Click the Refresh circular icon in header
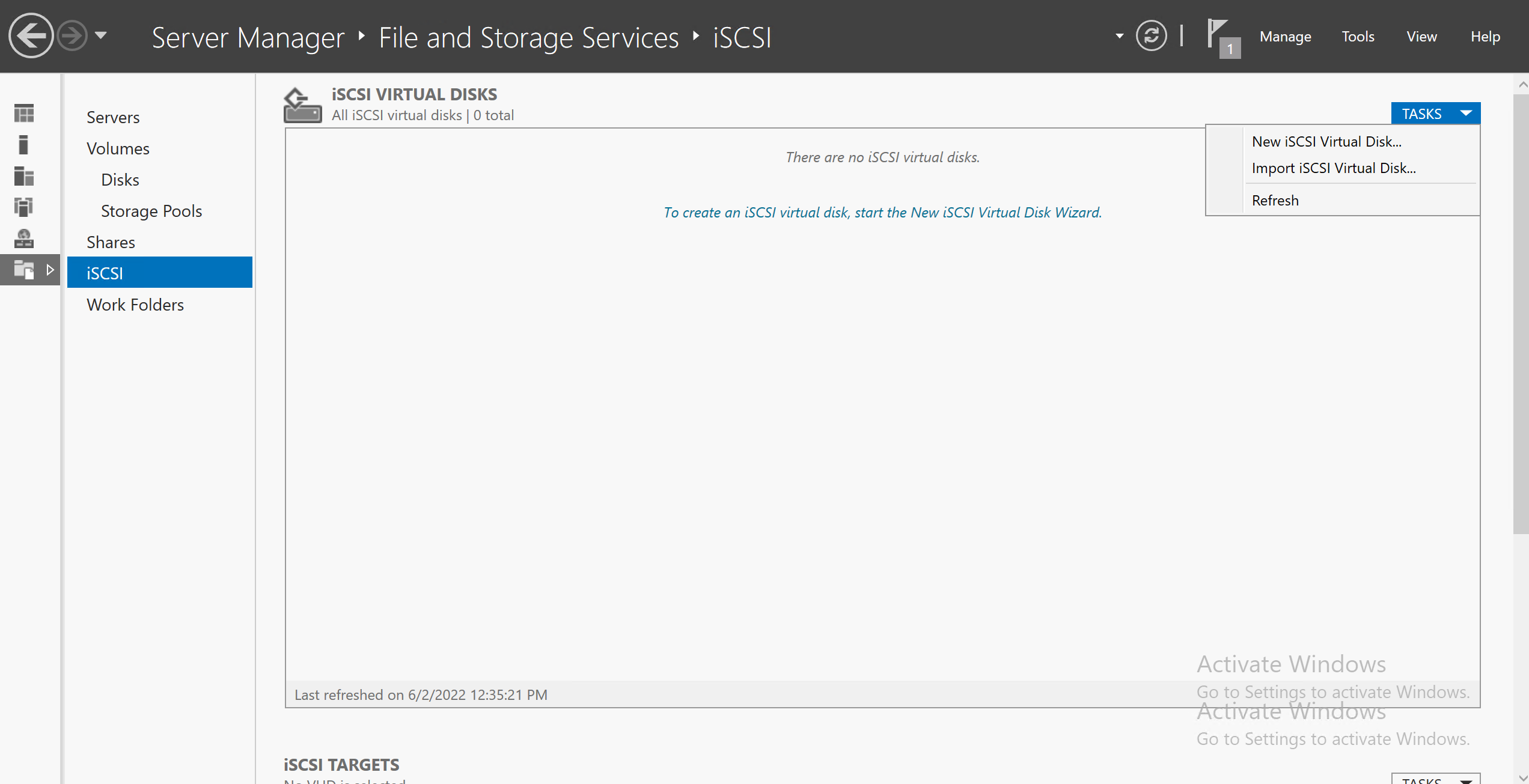 click(1151, 36)
